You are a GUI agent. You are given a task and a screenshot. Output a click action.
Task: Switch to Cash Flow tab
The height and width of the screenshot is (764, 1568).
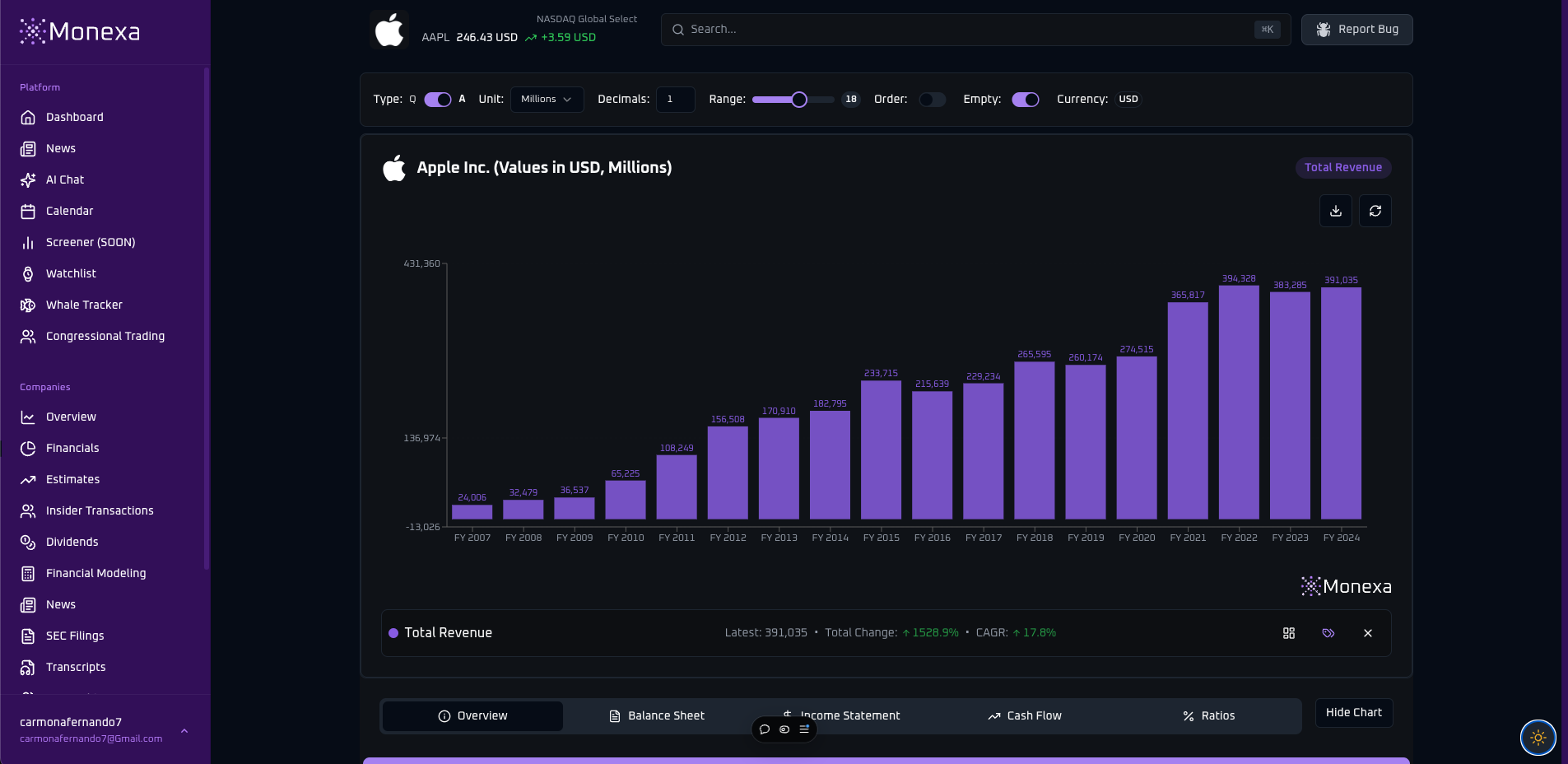pos(1025,716)
